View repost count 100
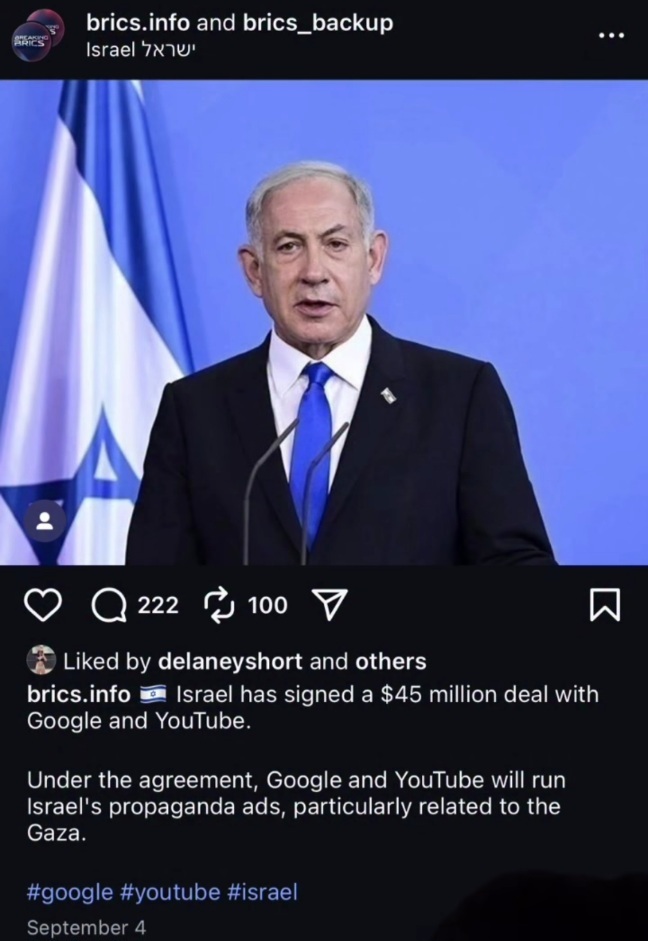The width and height of the screenshot is (648, 941). coord(268,605)
